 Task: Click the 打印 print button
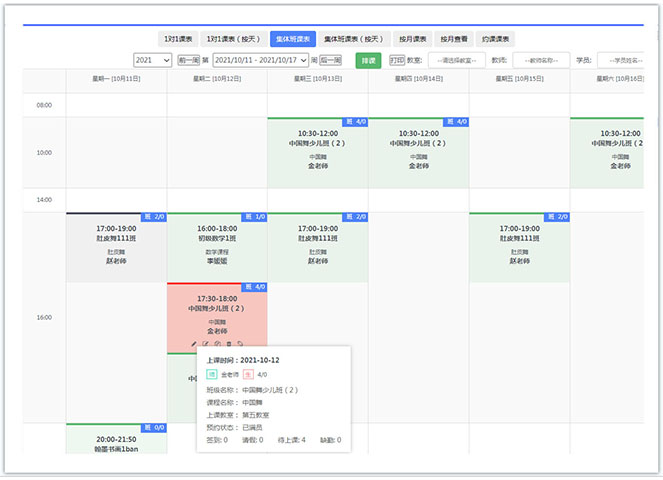[x=398, y=61]
